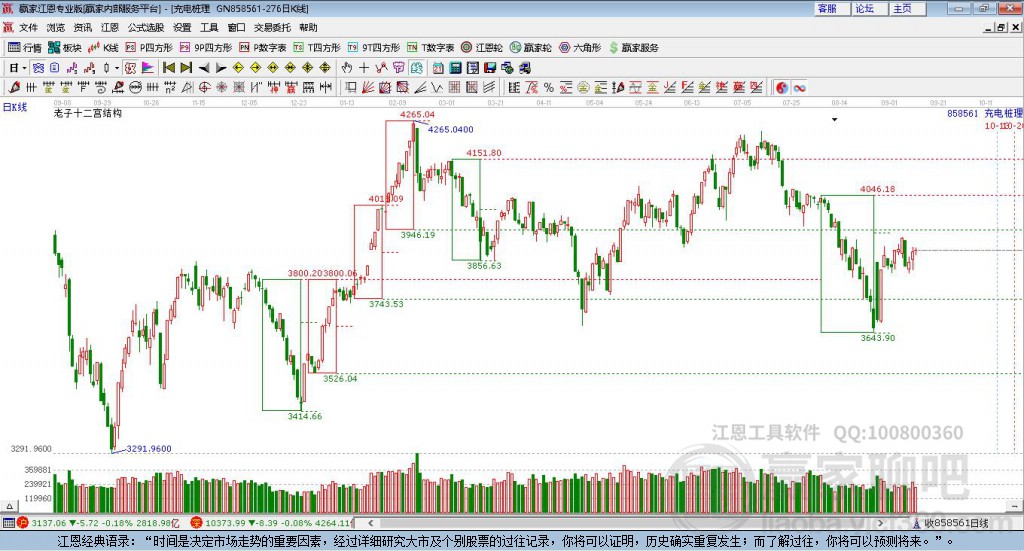Image resolution: width=1024 pixels, height=551 pixels.
Task: Open the T四方形 tool
Action: point(317,48)
